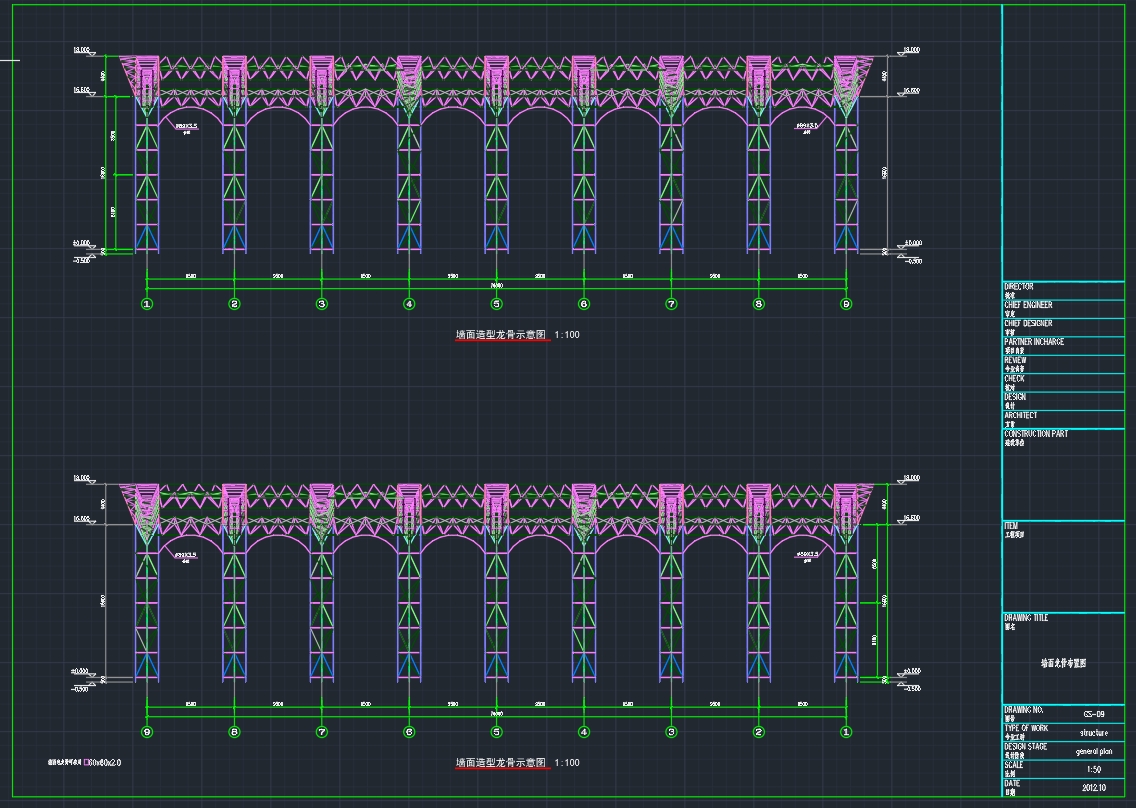This screenshot has width=1136, height=808.
Task: Click the SCALE label in title block
Action: 1014,765
